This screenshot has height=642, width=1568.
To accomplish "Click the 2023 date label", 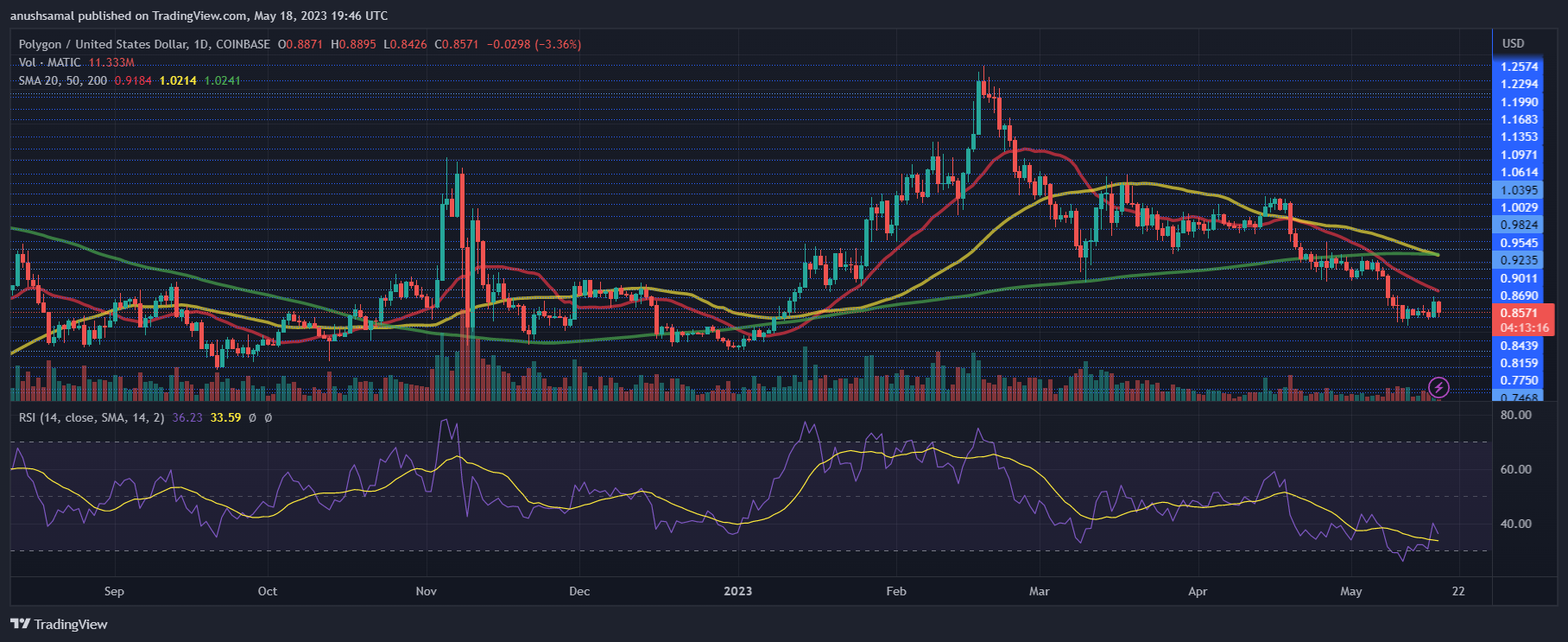I will [737, 591].
